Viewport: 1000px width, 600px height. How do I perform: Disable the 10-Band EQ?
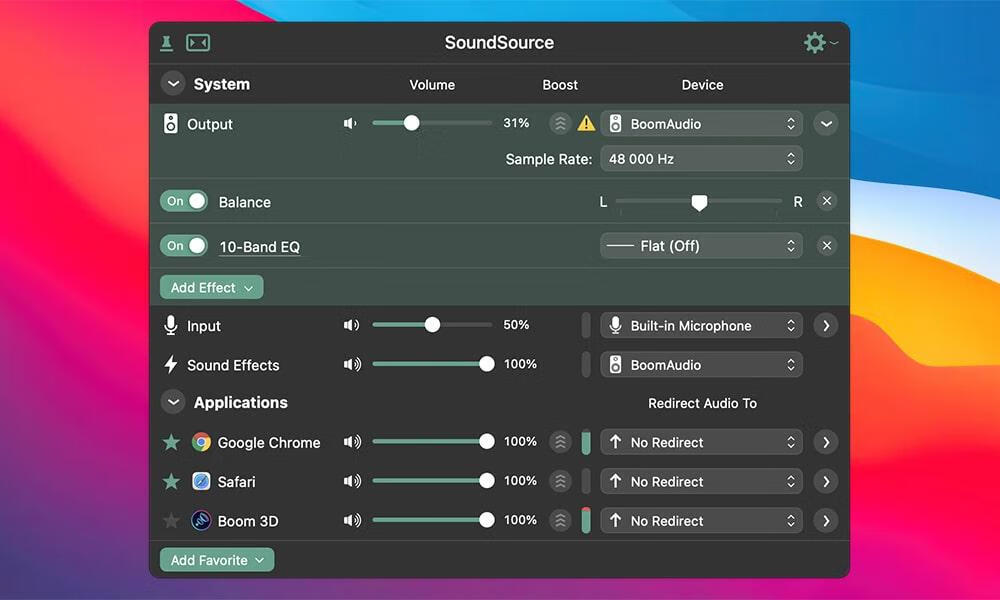point(183,245)
